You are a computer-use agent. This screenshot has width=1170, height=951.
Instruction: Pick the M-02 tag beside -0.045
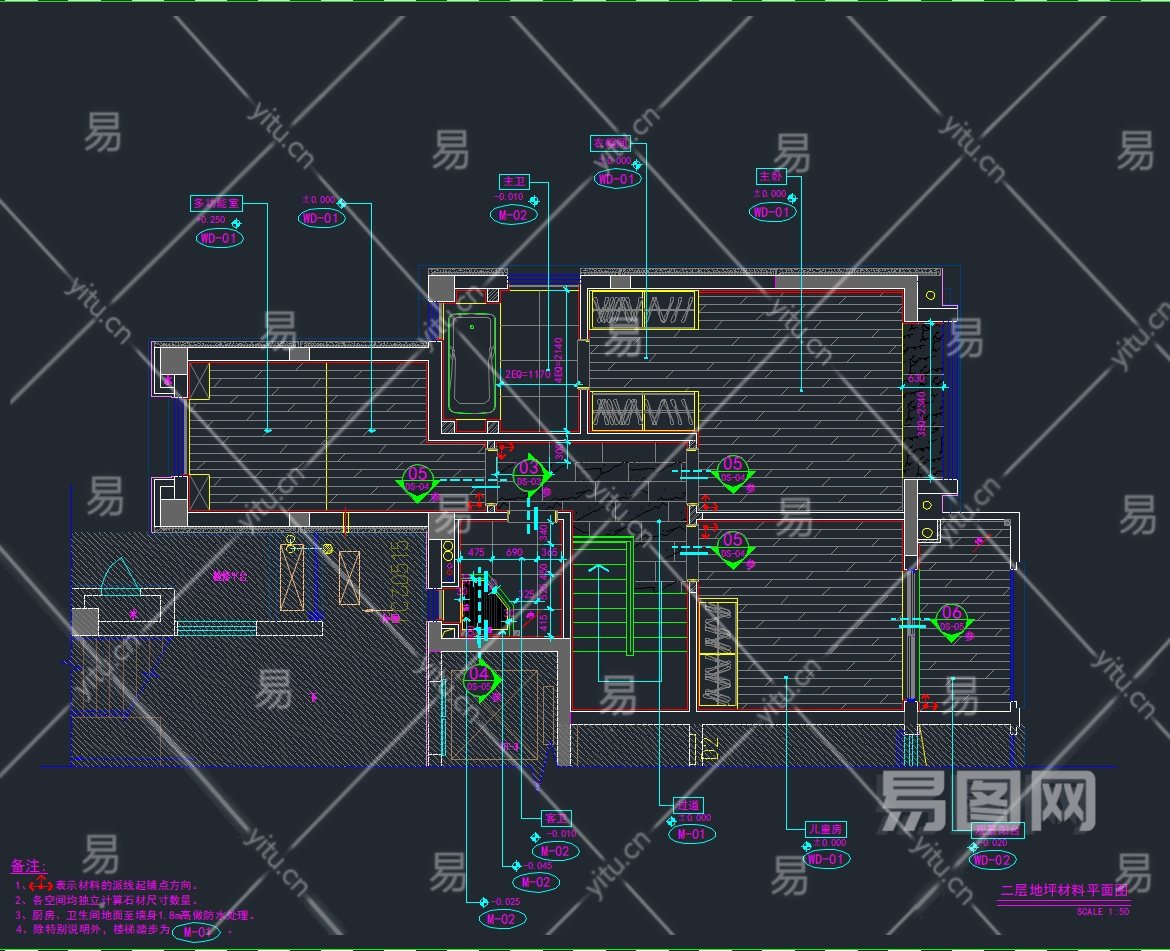coord(536,882)
